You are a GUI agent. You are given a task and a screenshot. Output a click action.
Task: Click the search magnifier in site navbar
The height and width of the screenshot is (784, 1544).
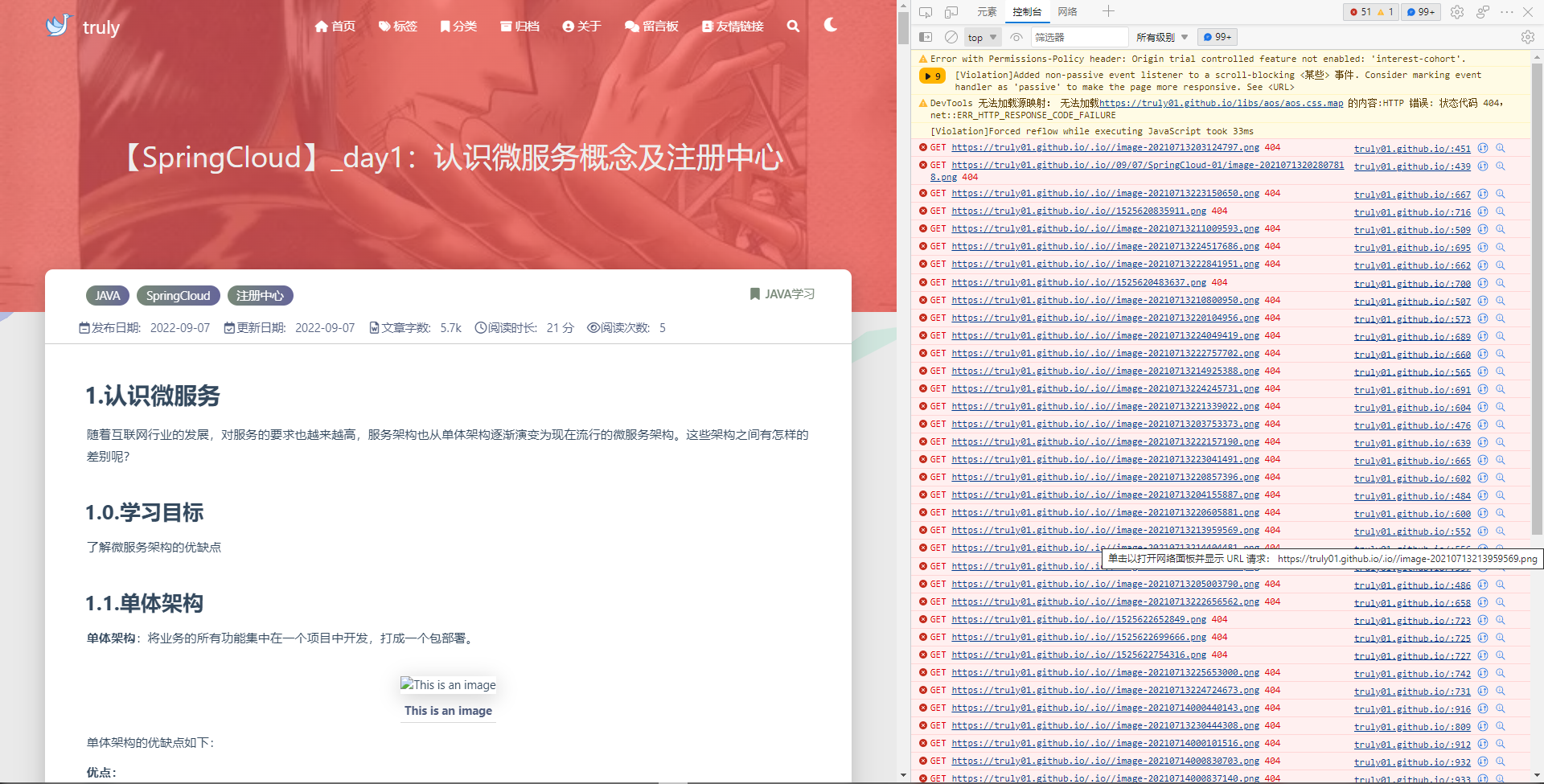coord(793,26)
